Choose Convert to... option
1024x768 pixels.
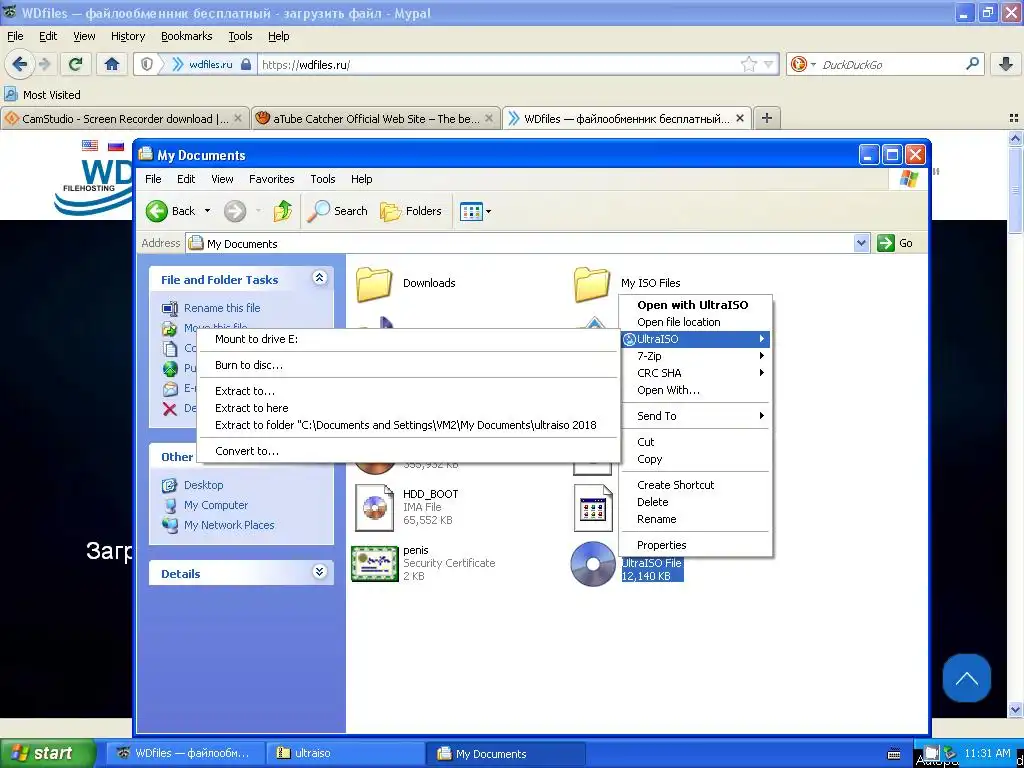pyautogui.click(x=408, y=451)
